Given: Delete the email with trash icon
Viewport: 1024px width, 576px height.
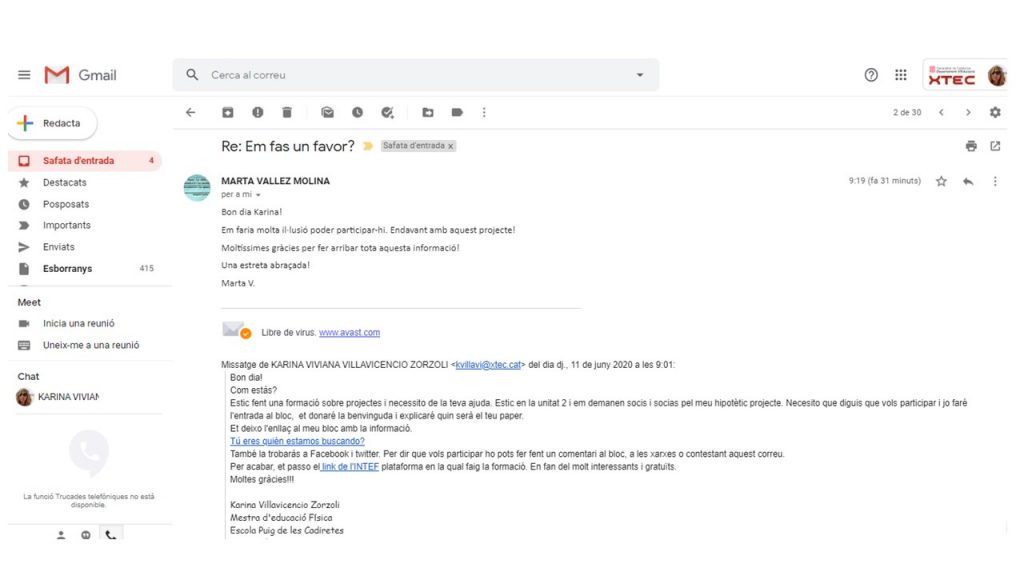Looking at the screenshot, I should [287, 113].
